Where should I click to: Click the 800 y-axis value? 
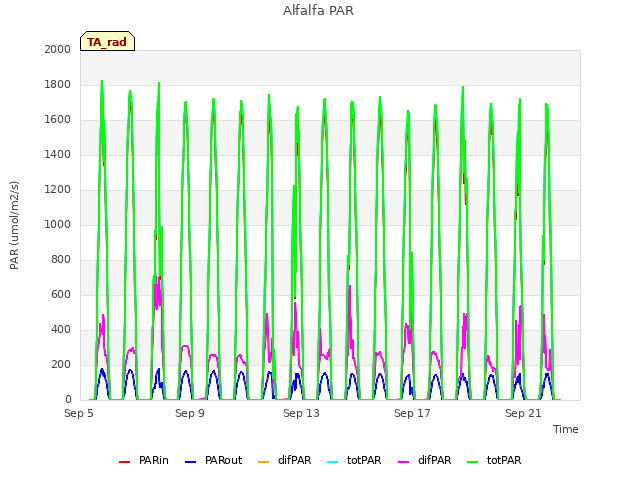coord(61,260)
